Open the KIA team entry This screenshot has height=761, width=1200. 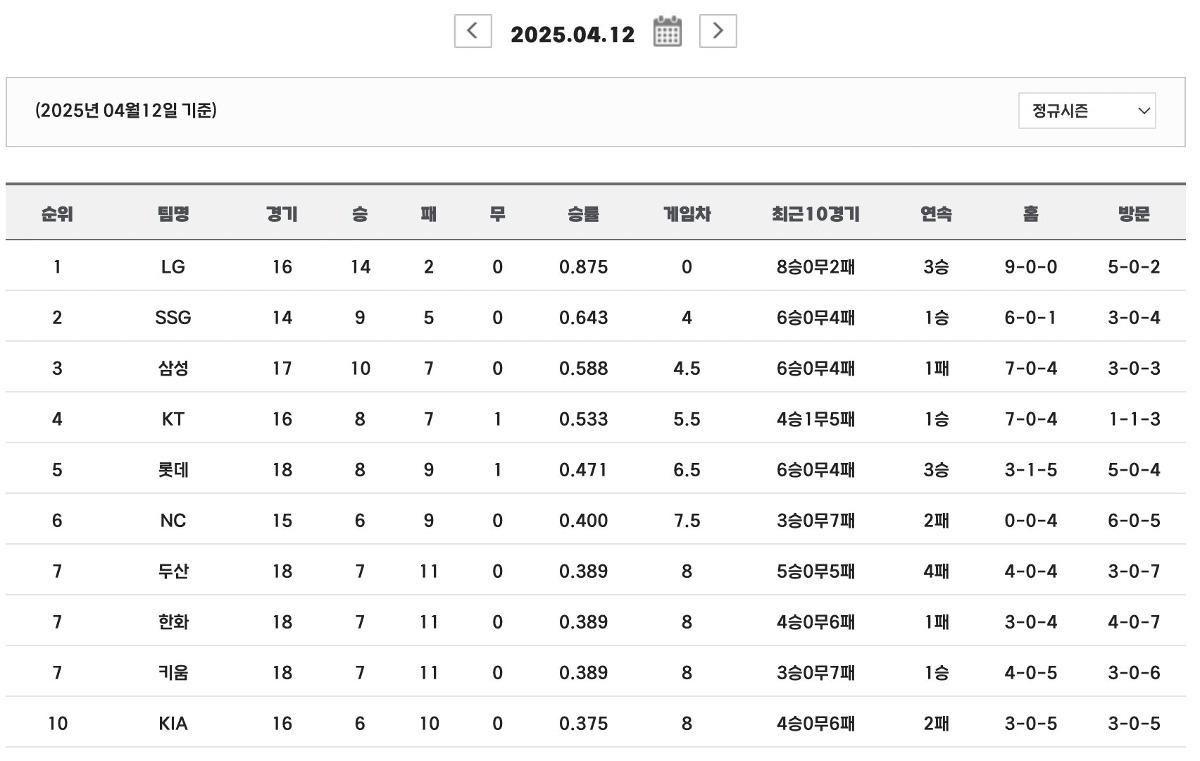point(173,724)
